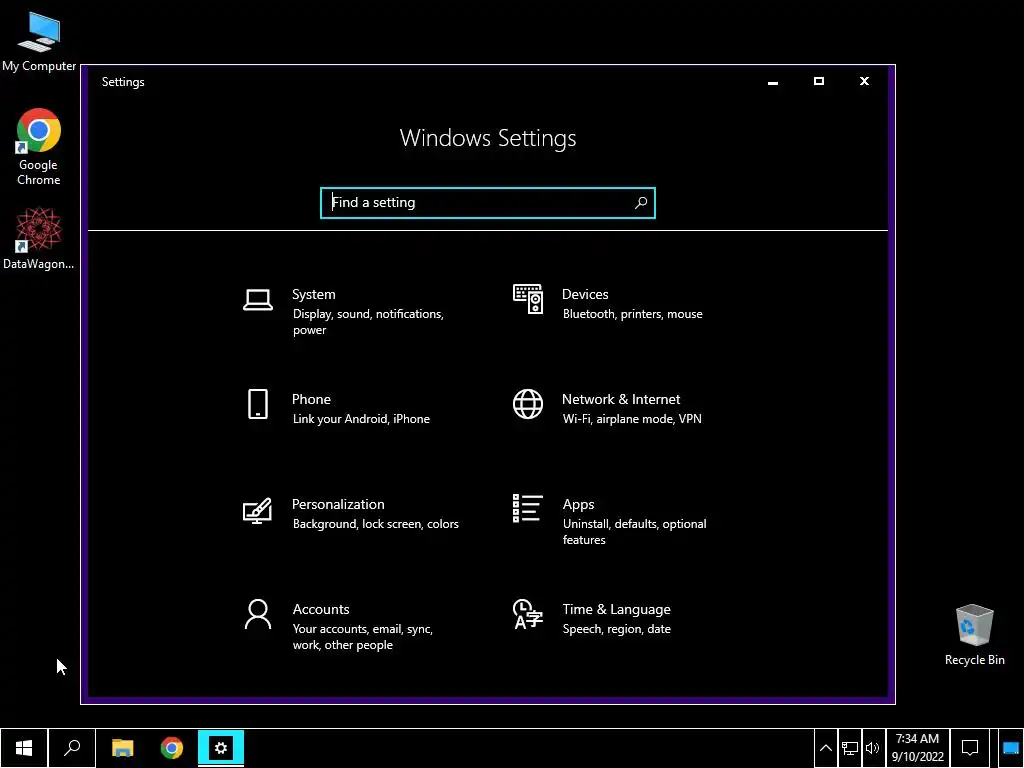The image size is (1024, 768).
Task: Open the Personalization title
Action: tap(338, 504)
